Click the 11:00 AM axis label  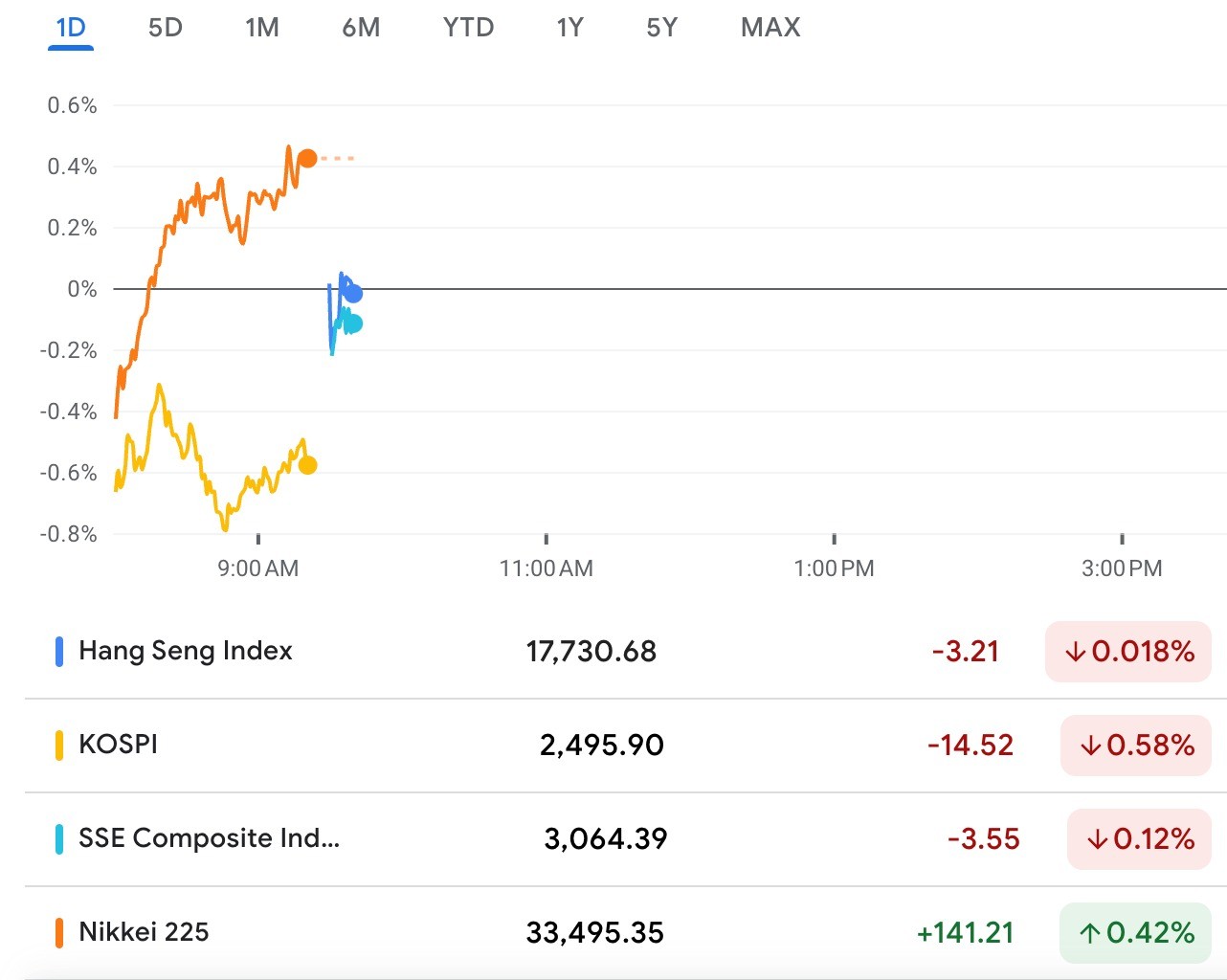tap(547, 568)
